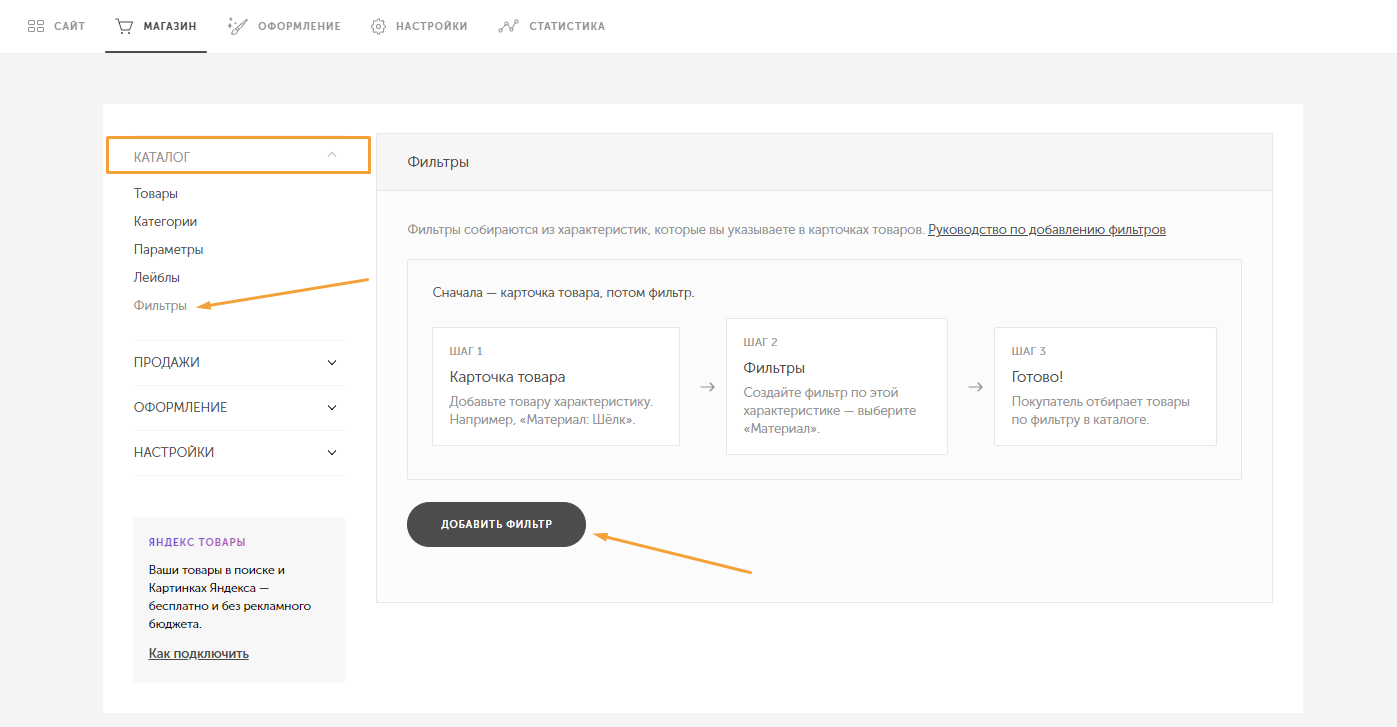Open Товары in the catalog menu
The height and width of the screenshot is (727, 1397).
(156, 193)
